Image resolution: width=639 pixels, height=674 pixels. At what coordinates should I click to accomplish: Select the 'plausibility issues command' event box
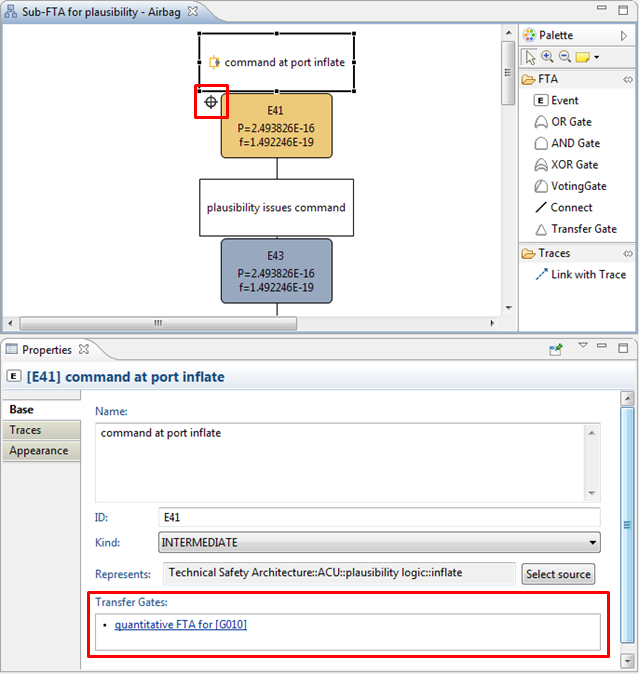click(x=277, y=208)
